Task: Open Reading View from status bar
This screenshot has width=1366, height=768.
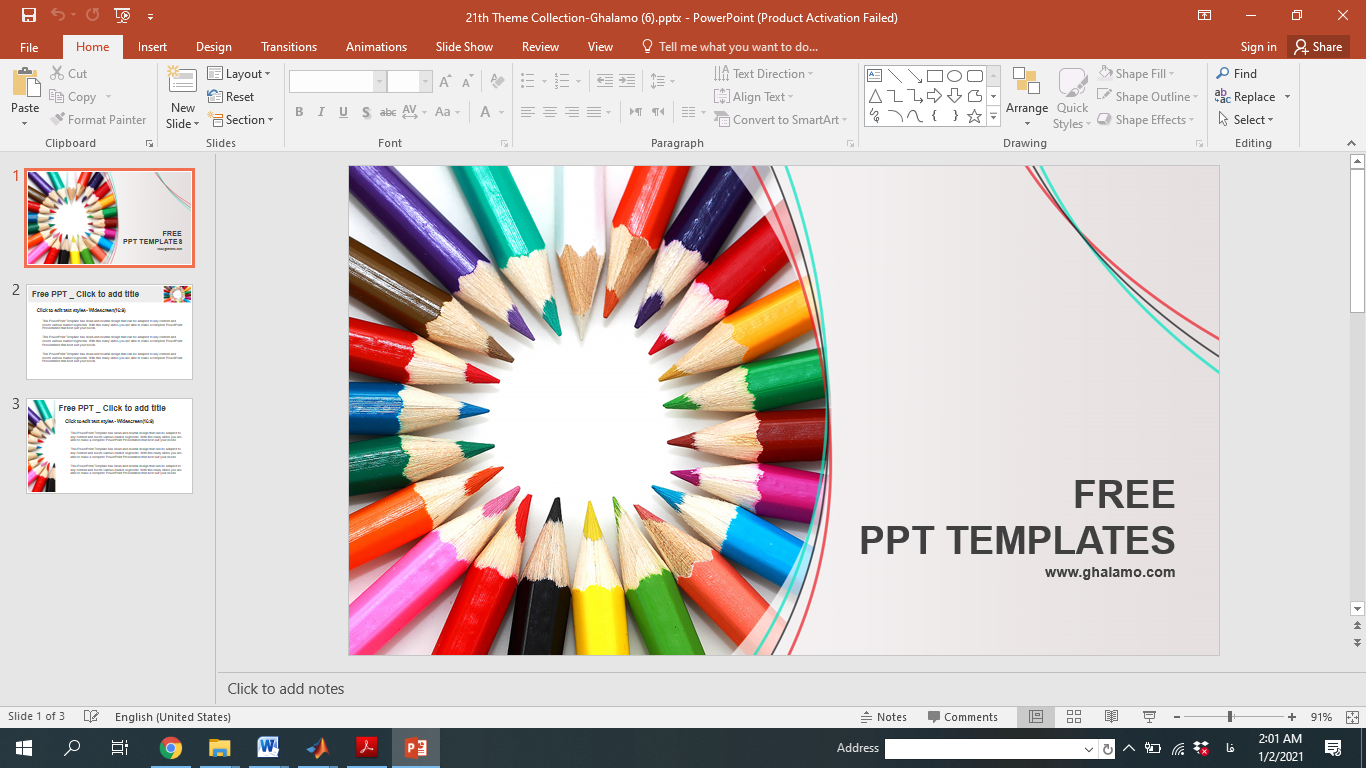Action: (1111, 717)
